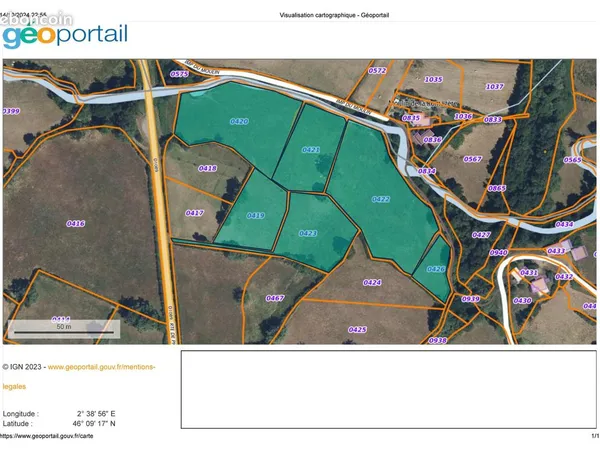600x450 pixels.
Task: Click parcel number 0835
Action: (411, 118)
